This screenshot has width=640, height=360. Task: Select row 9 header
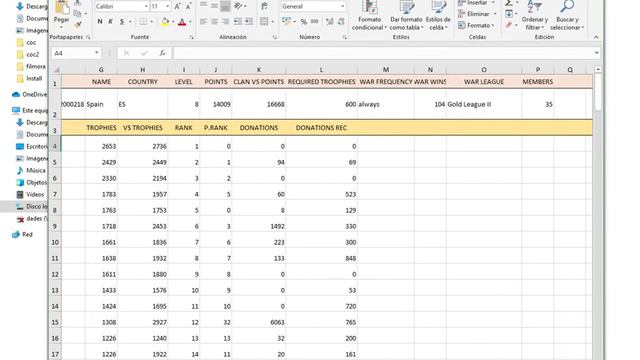point(55,226)
